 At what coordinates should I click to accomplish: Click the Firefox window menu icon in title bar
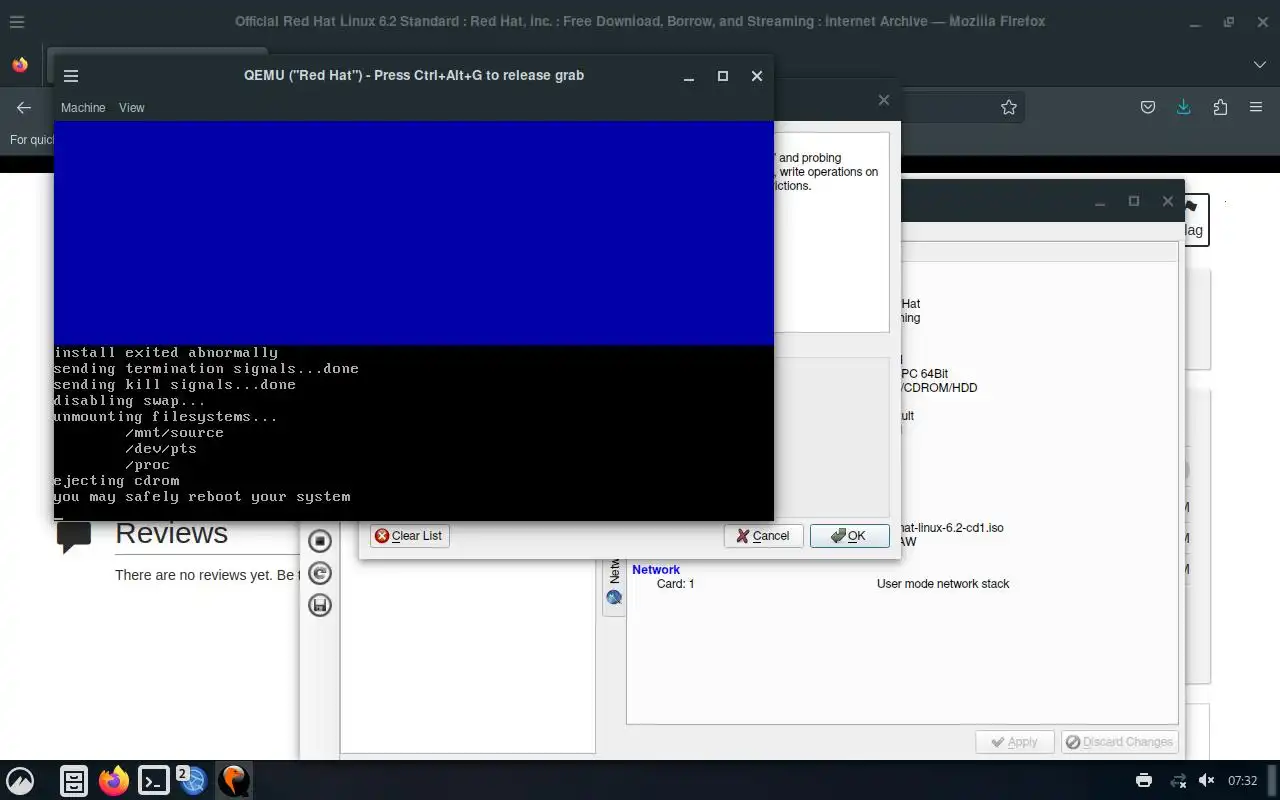click(17, 21)
